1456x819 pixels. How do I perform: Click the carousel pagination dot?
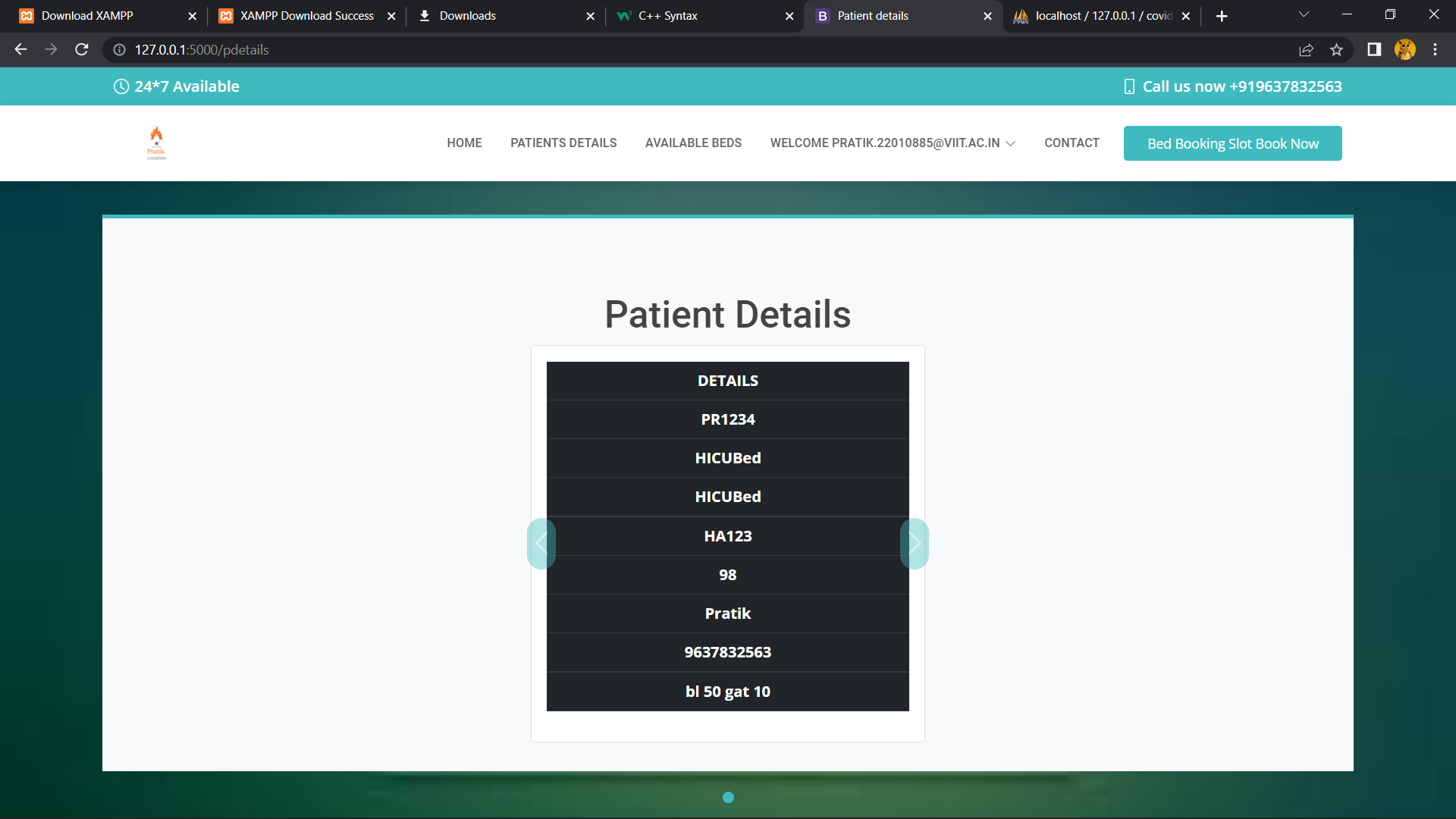pyautogui.click(x=728, y=797)
